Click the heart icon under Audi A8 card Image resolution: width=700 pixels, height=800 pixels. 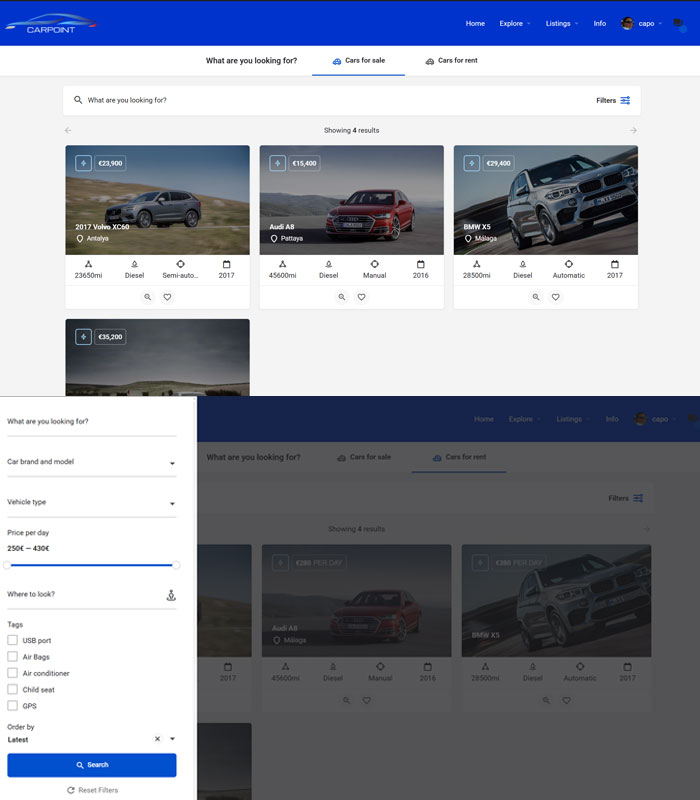[x=361, y=297]
